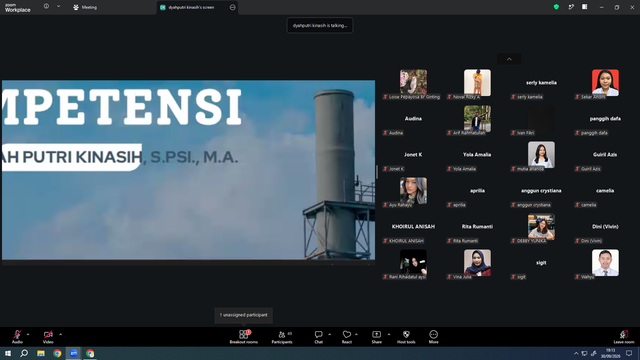The image size is (640, 360).
Task: Open Host tools shield menu
Action: coord(406,337)
